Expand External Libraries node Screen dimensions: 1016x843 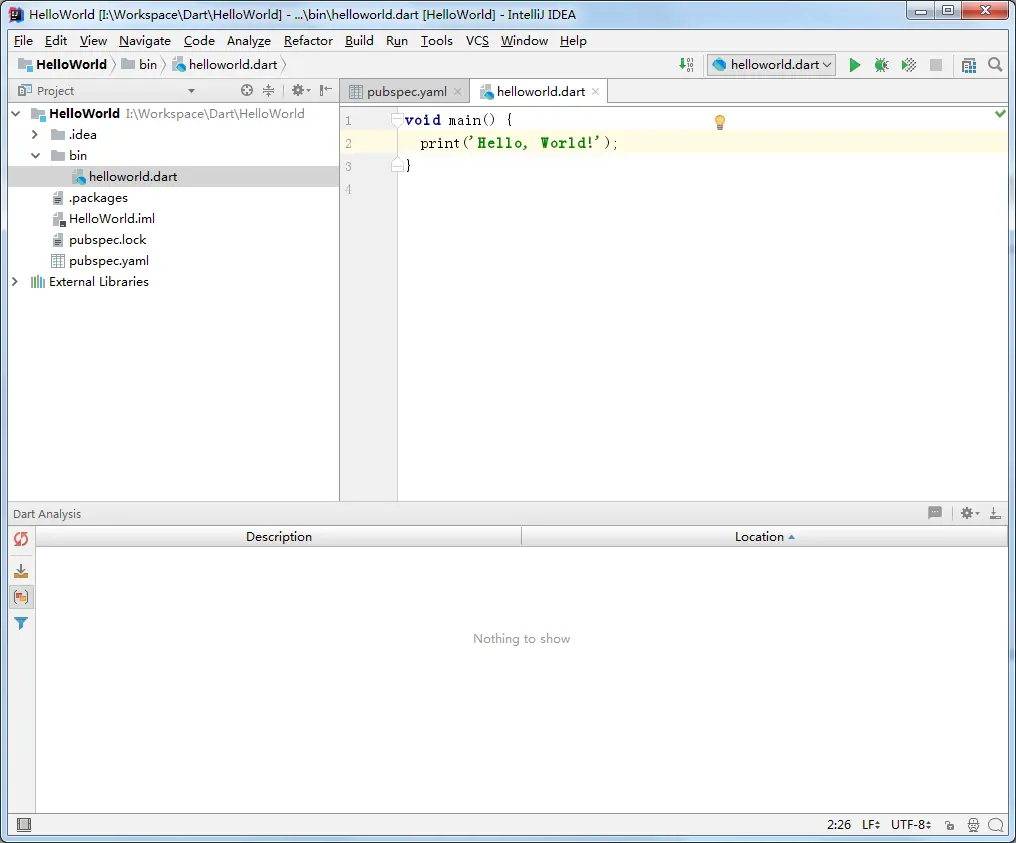[x=15, y=282]
